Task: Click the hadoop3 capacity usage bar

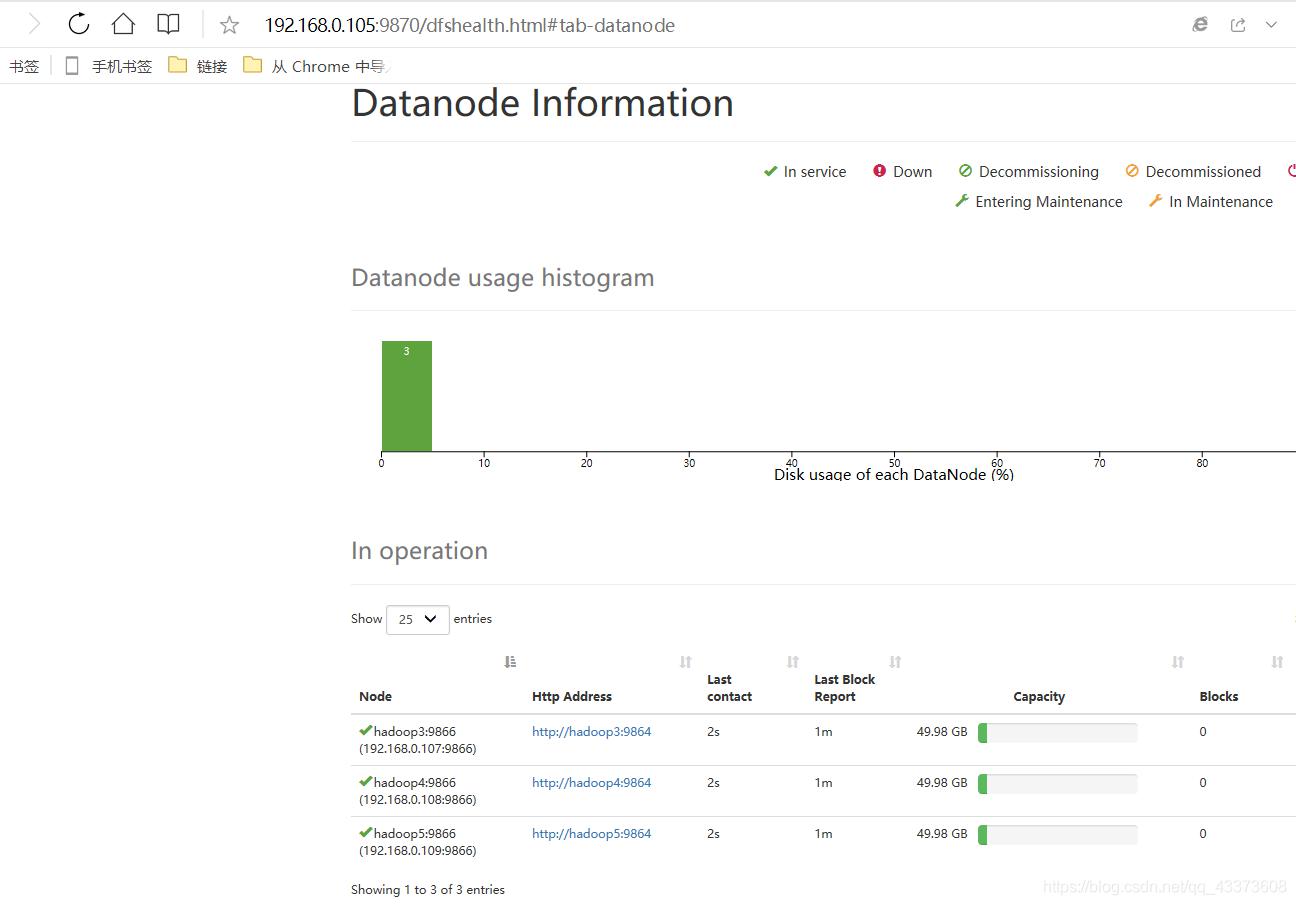Action: click(x=1057, y=733)
